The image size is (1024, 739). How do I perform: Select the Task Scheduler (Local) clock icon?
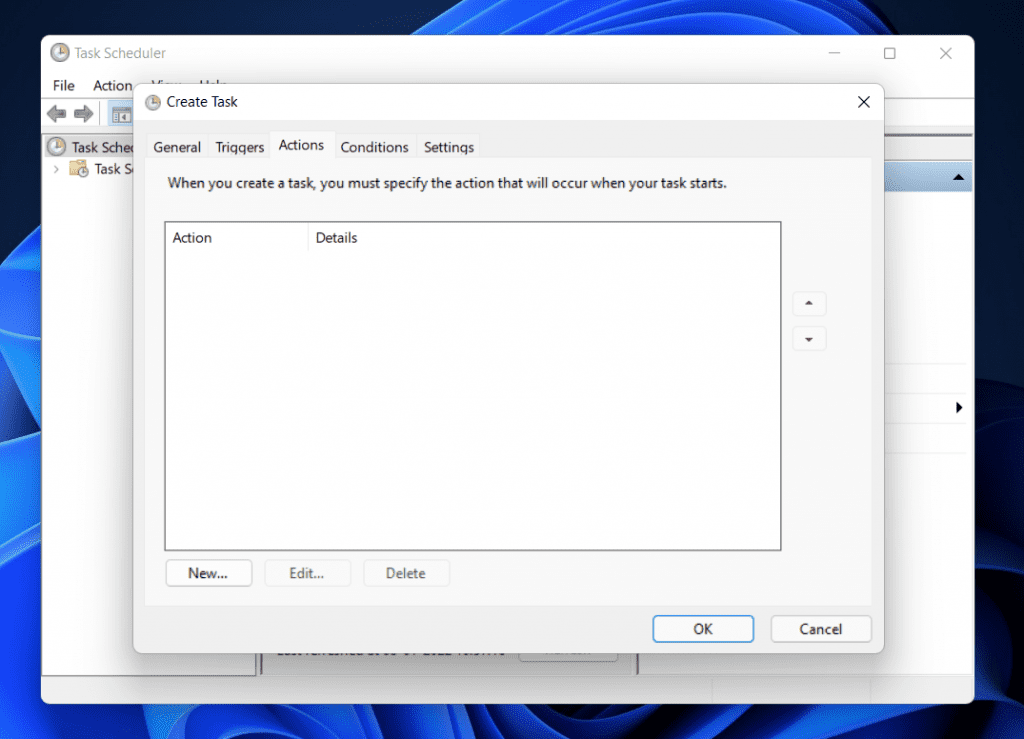click(58, 146)
